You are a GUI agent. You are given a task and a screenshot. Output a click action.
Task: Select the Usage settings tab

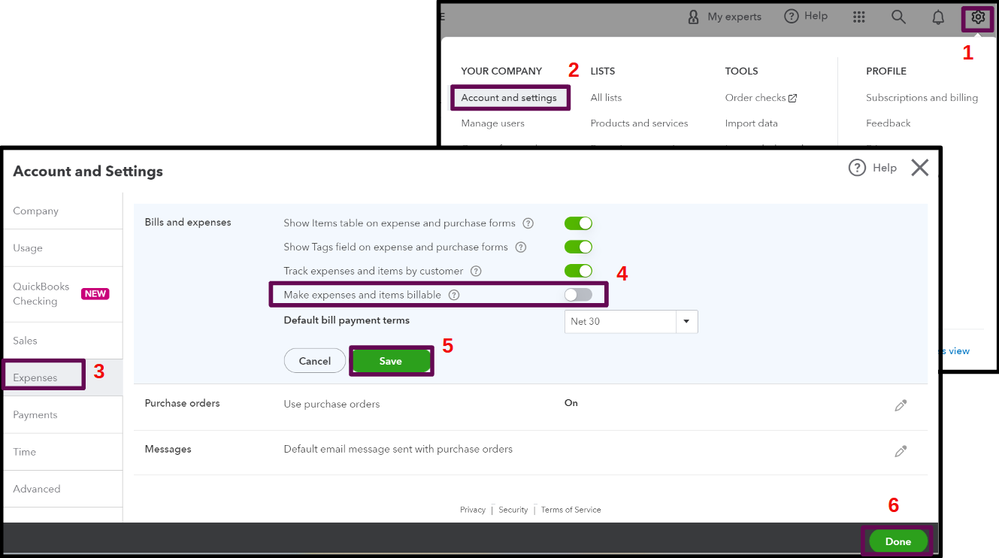[63, 248]
